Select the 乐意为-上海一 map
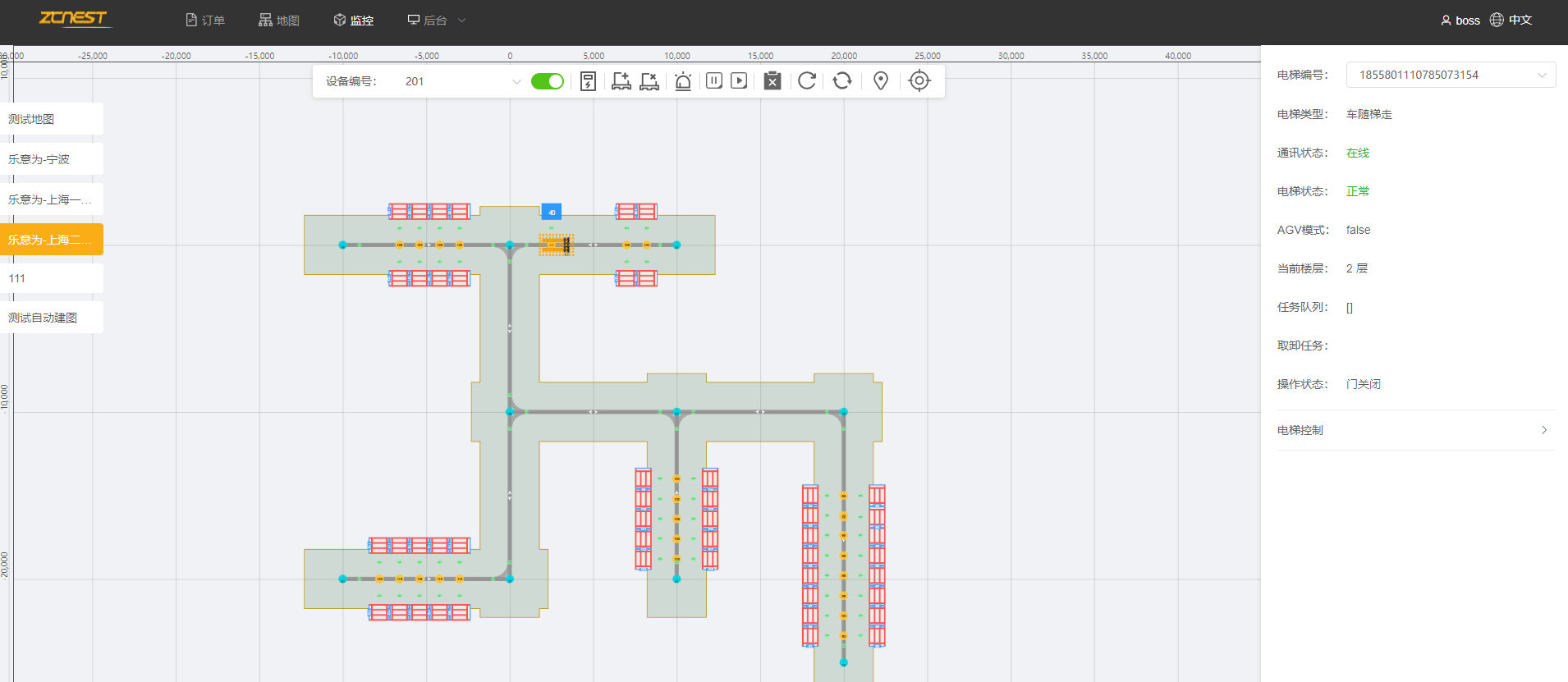The image size is (1568, 682). (52, 199)
